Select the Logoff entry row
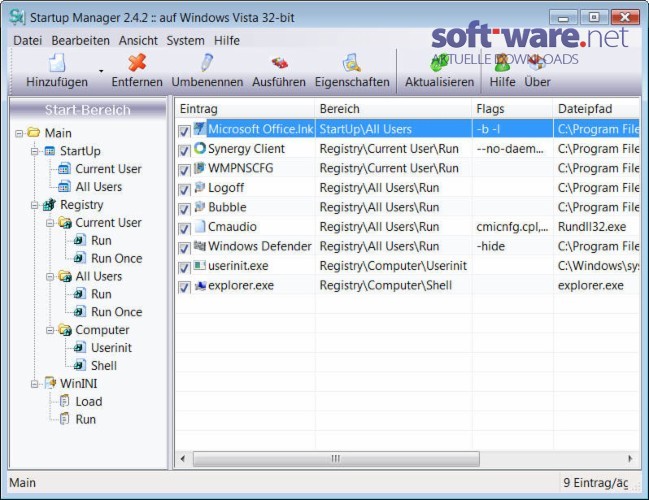The height and width of the screenshot is (500, 649). [x=408, y=188]
